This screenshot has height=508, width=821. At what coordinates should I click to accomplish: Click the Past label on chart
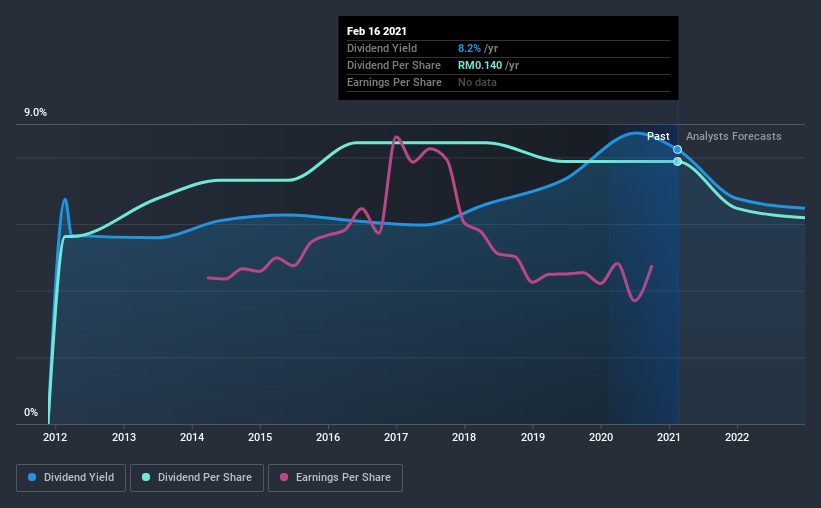coord(658,136)
